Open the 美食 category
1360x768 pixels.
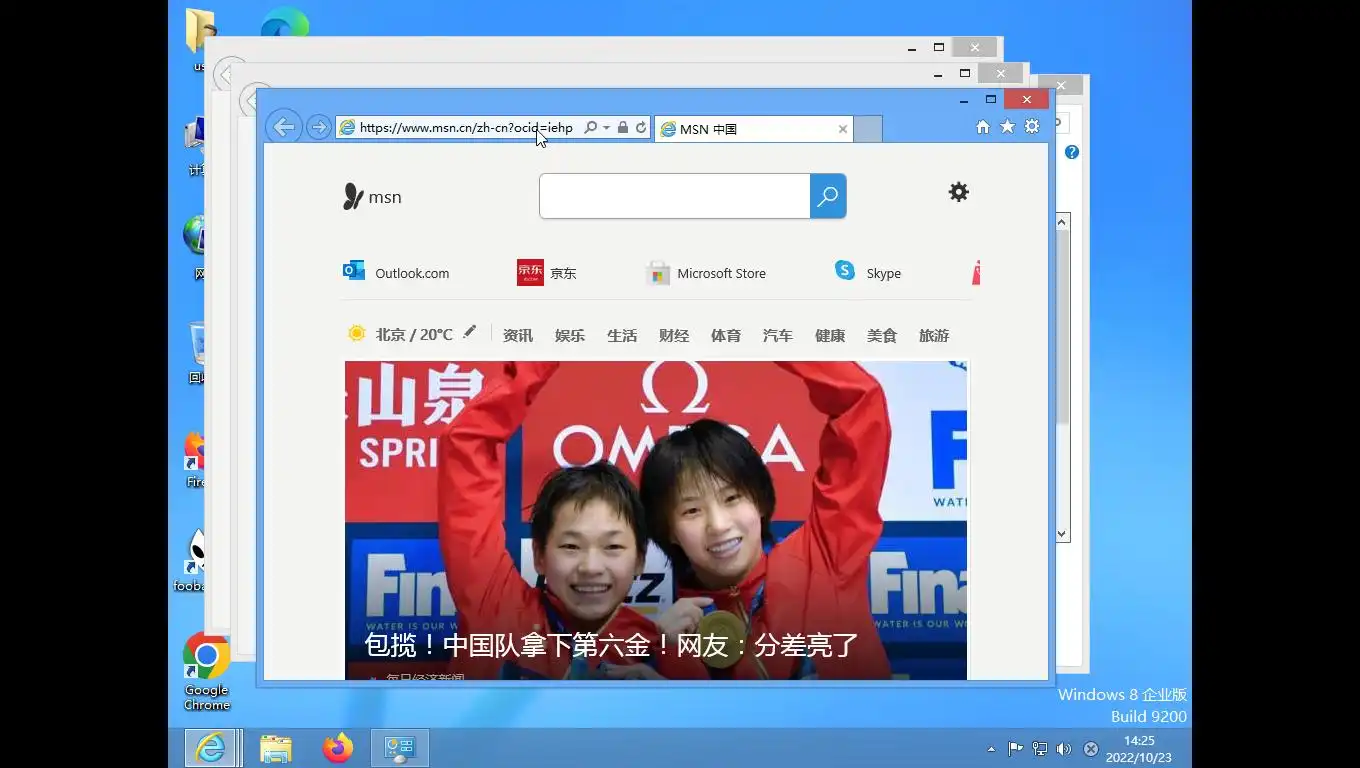(x=882, y=336)
